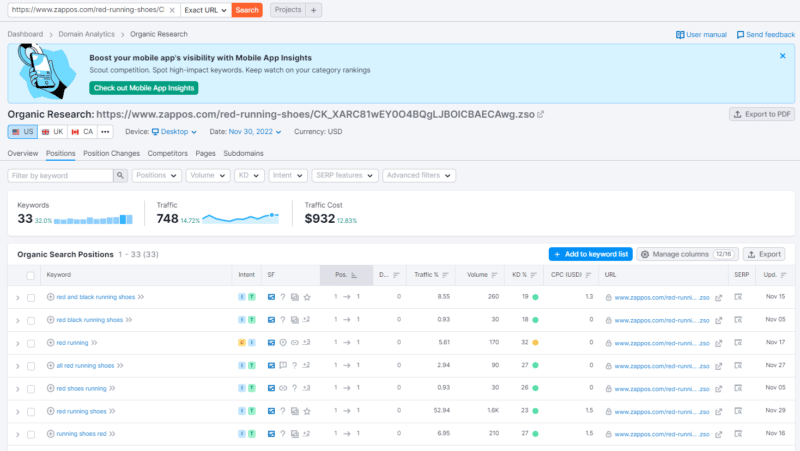This screenshot has height=451, width=800.
Task: Open the more countries ellipsis button
Action: click(105, 132)
